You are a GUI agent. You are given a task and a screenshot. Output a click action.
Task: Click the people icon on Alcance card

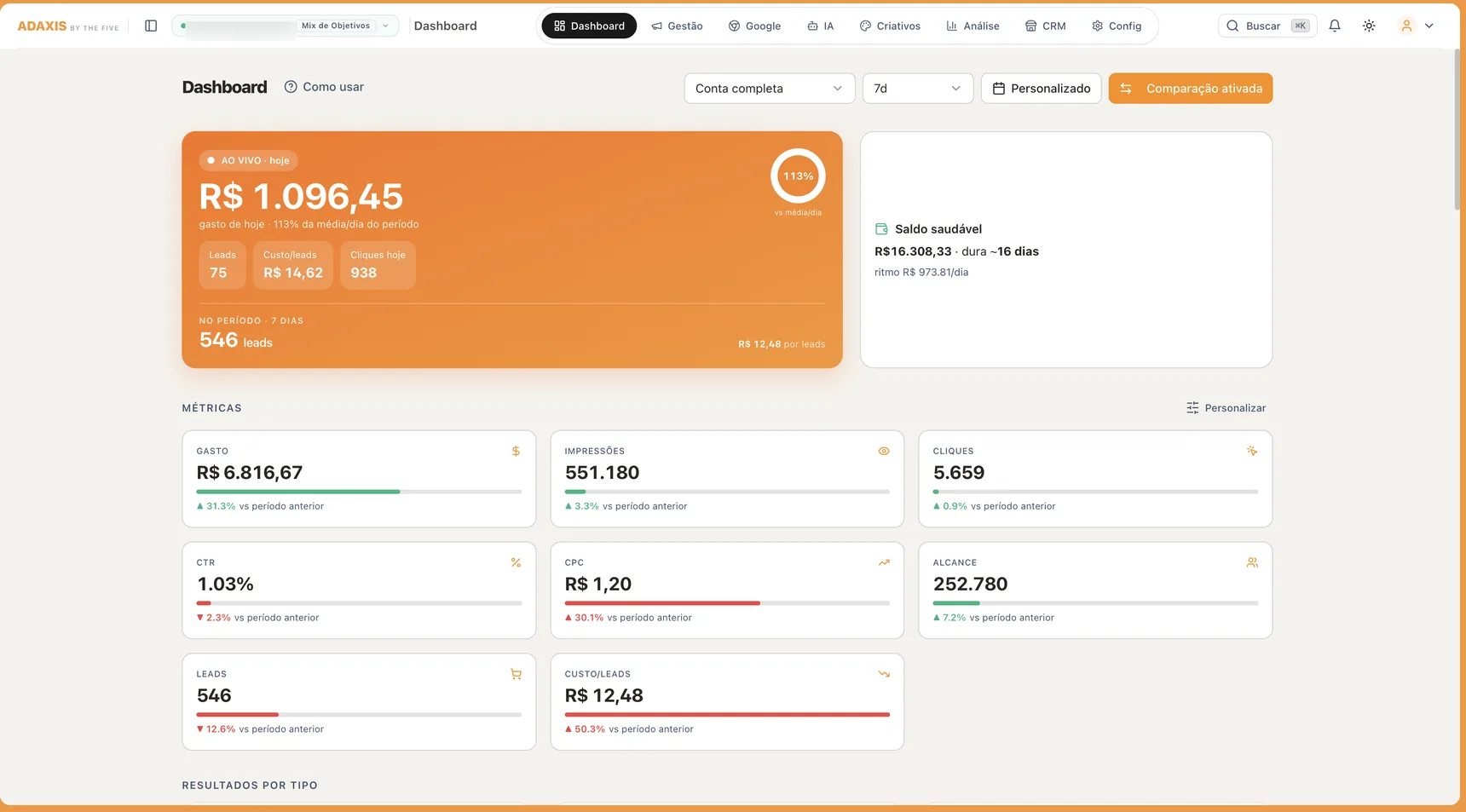1252,562
